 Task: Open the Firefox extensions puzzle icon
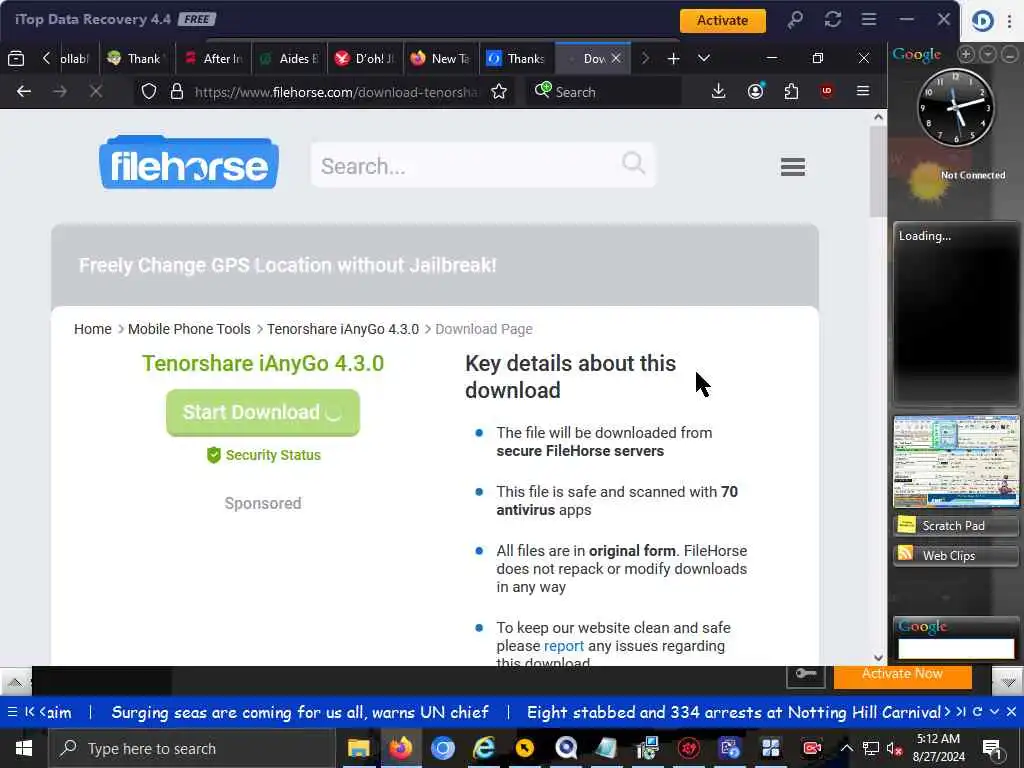click(x=792, y=91)
